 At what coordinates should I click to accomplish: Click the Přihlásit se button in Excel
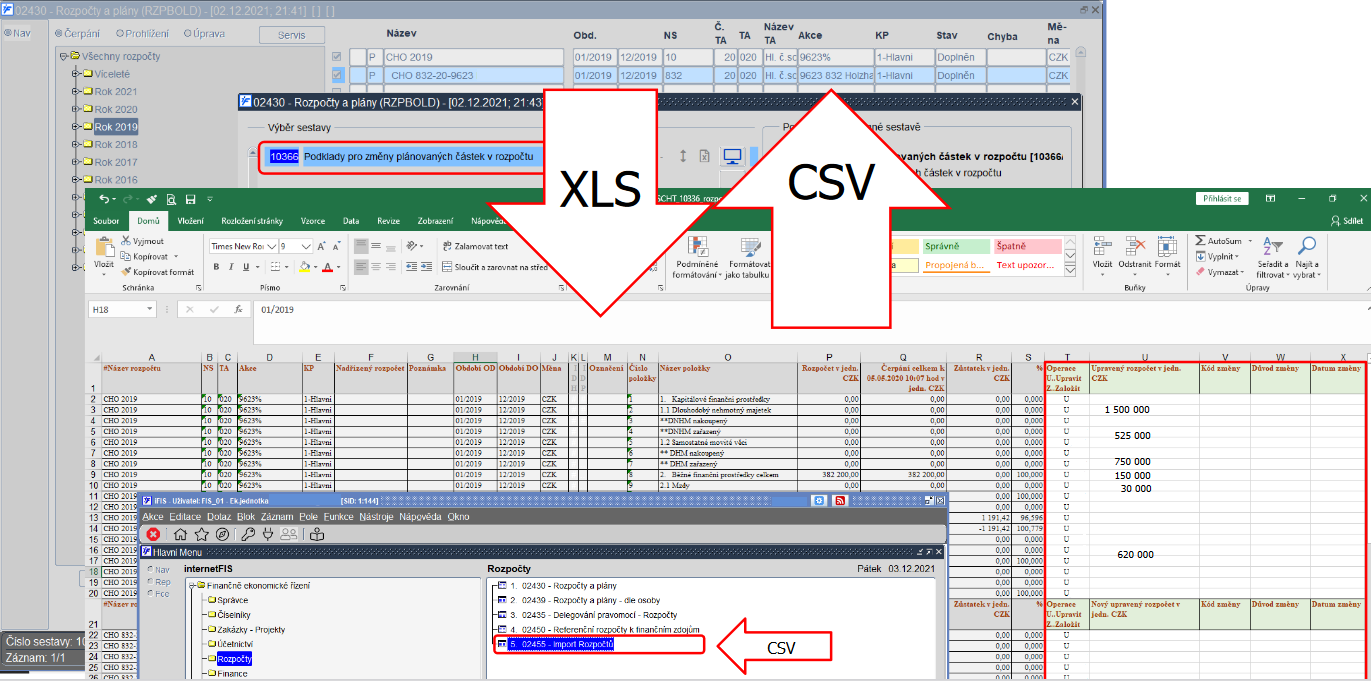[1223, 199]
